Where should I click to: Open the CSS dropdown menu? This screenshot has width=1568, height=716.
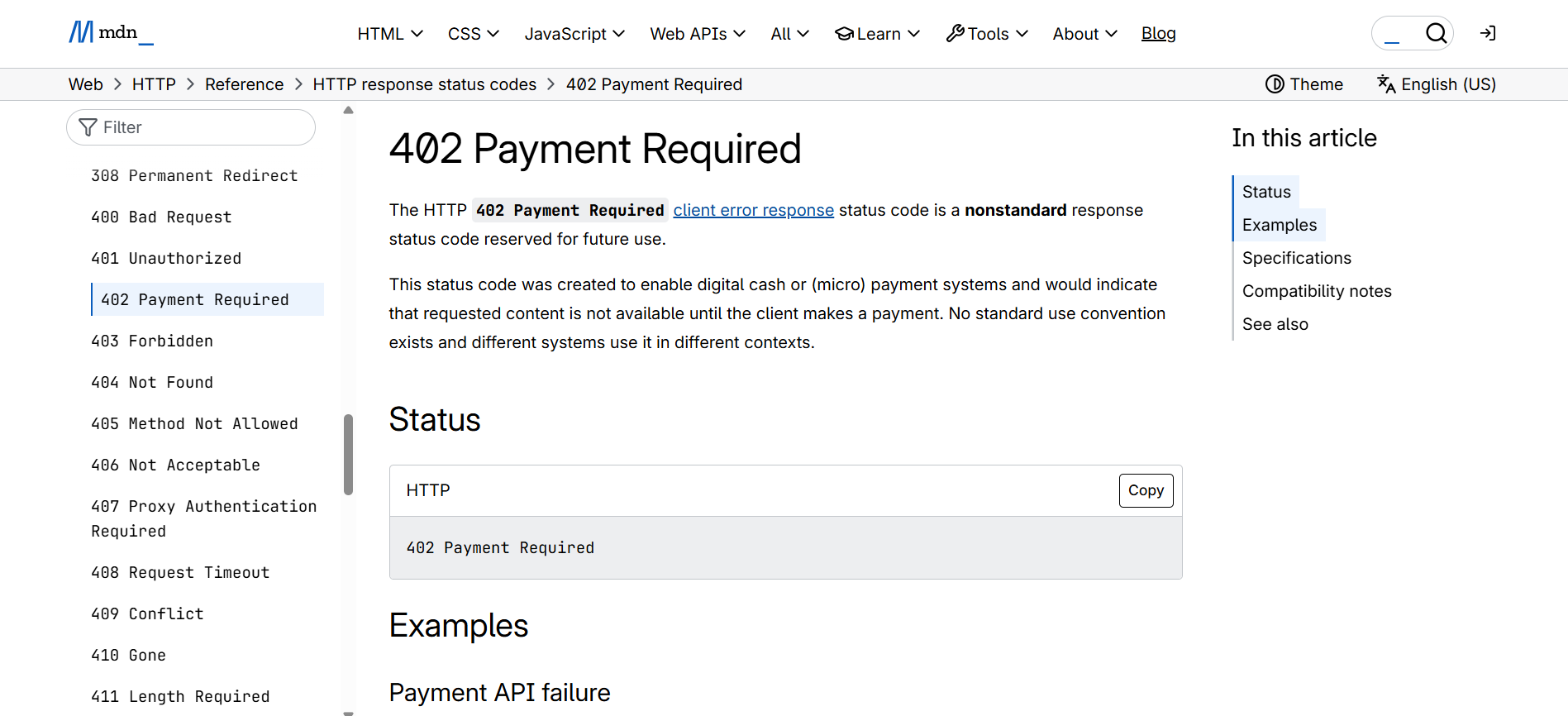click(x=474, y=34)
